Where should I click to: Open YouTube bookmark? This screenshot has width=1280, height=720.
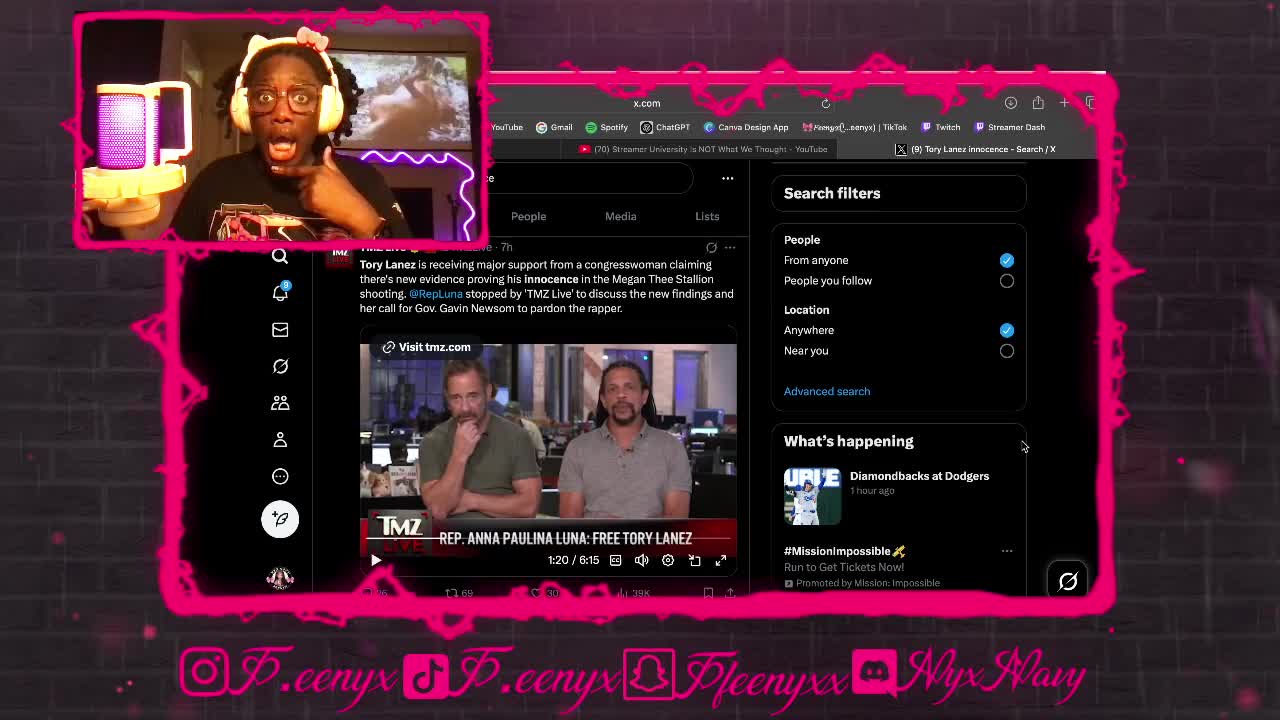(x=506, y=127)
